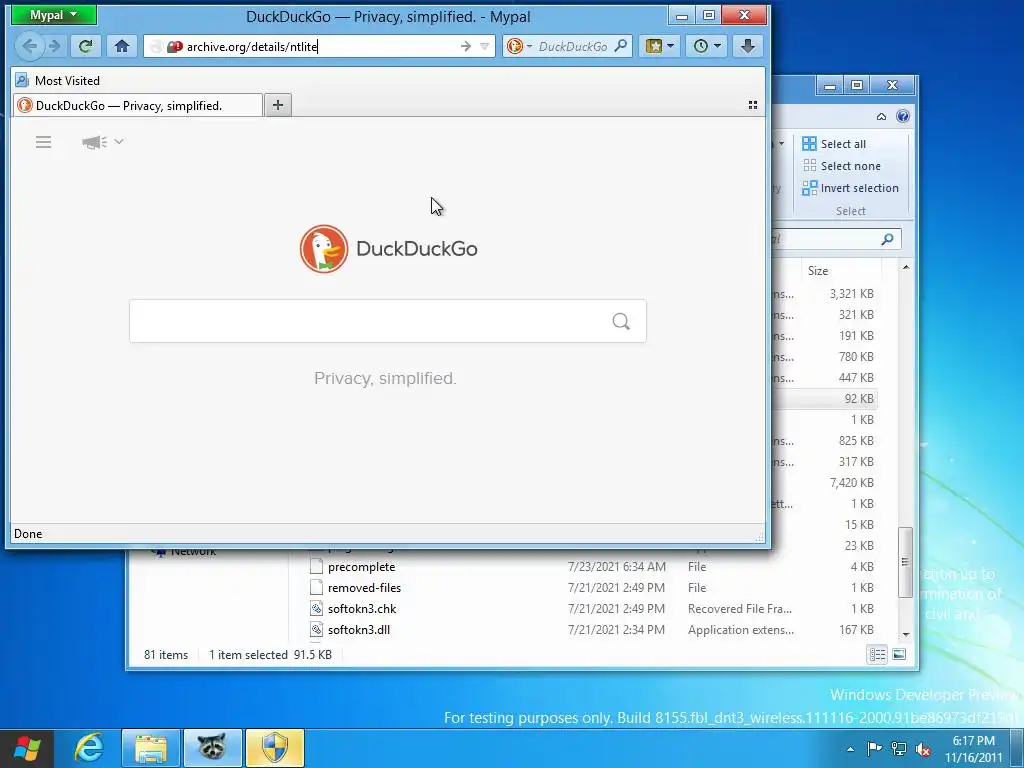Click the 3,321 KB size cell

pyautogui.click(x=852, y=294)
